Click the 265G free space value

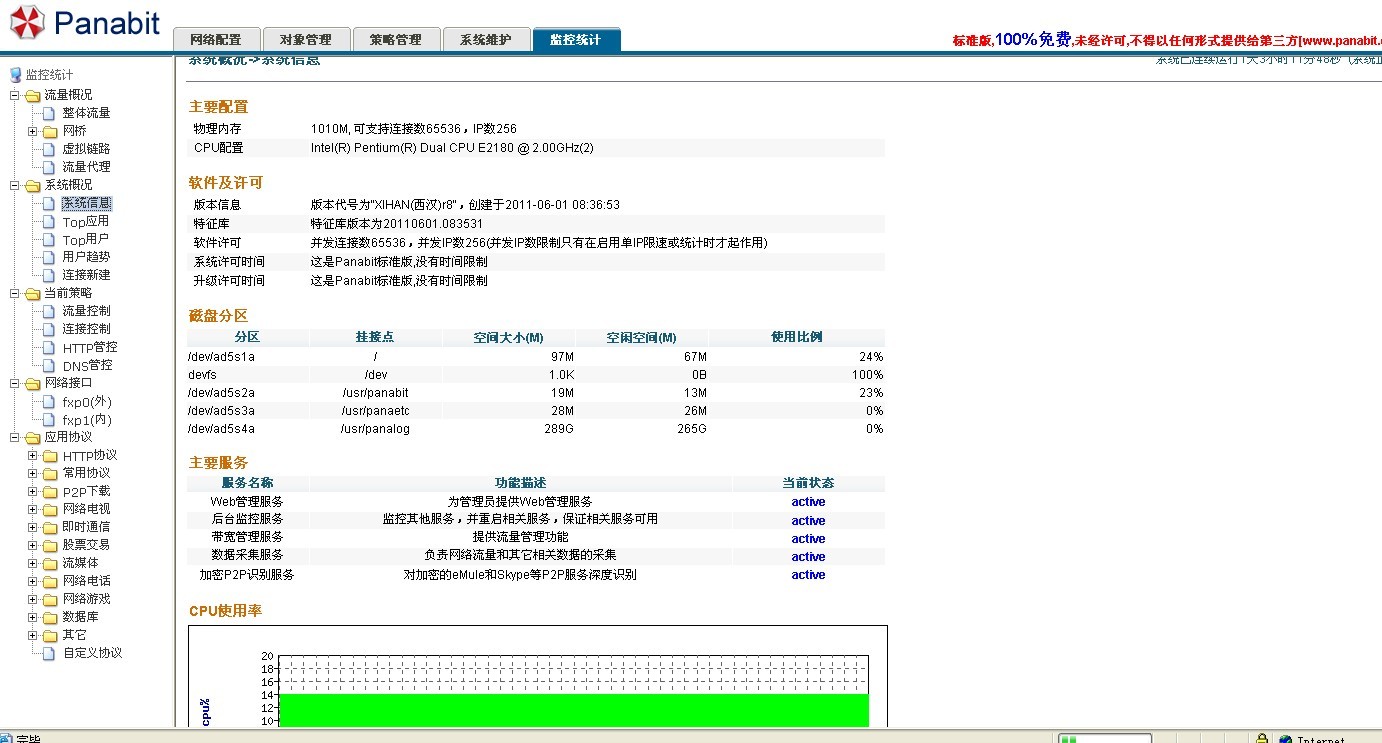(690, 429)
